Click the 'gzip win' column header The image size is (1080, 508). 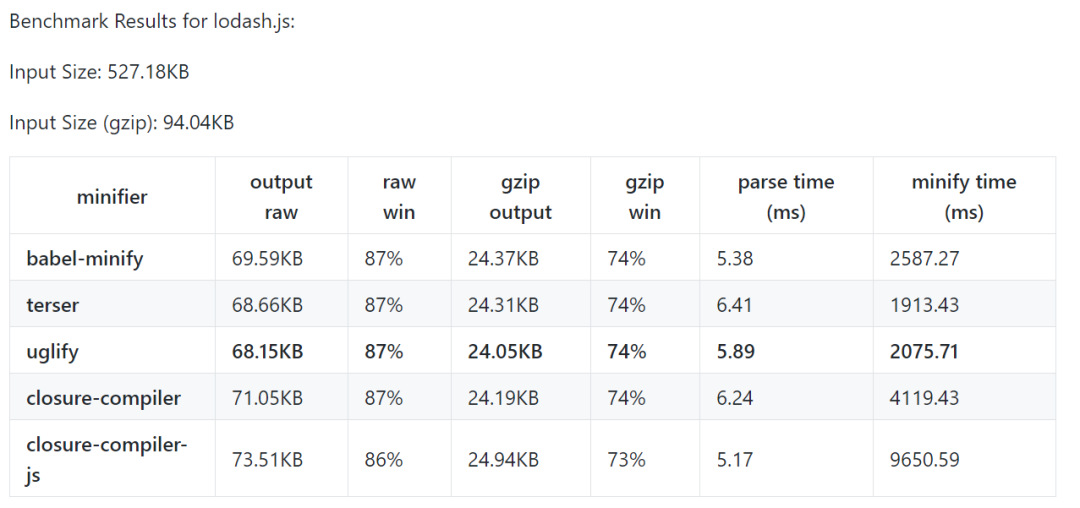644,197
